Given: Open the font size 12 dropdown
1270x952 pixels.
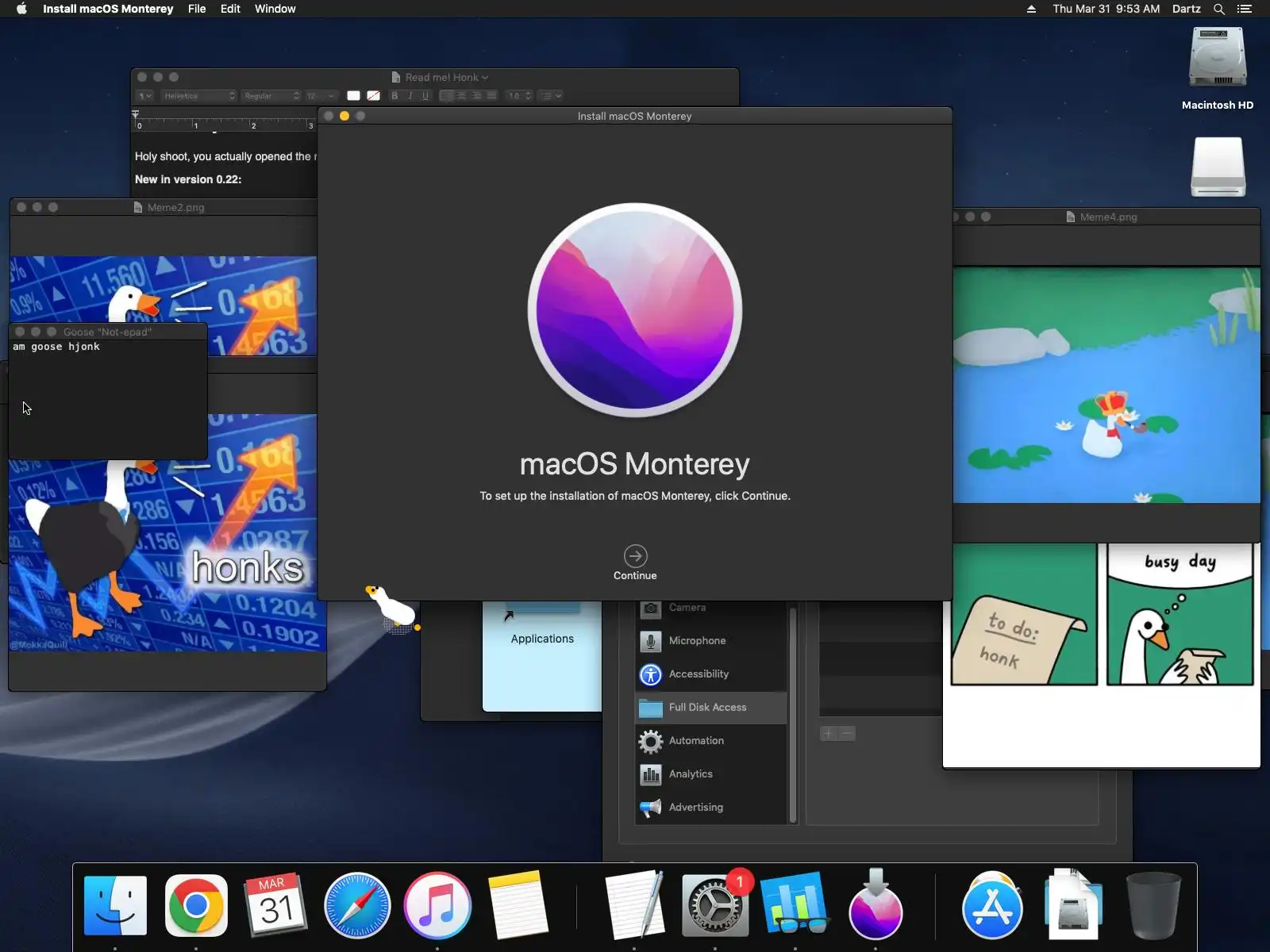Looking at the screenshot, I should point(321,96).
